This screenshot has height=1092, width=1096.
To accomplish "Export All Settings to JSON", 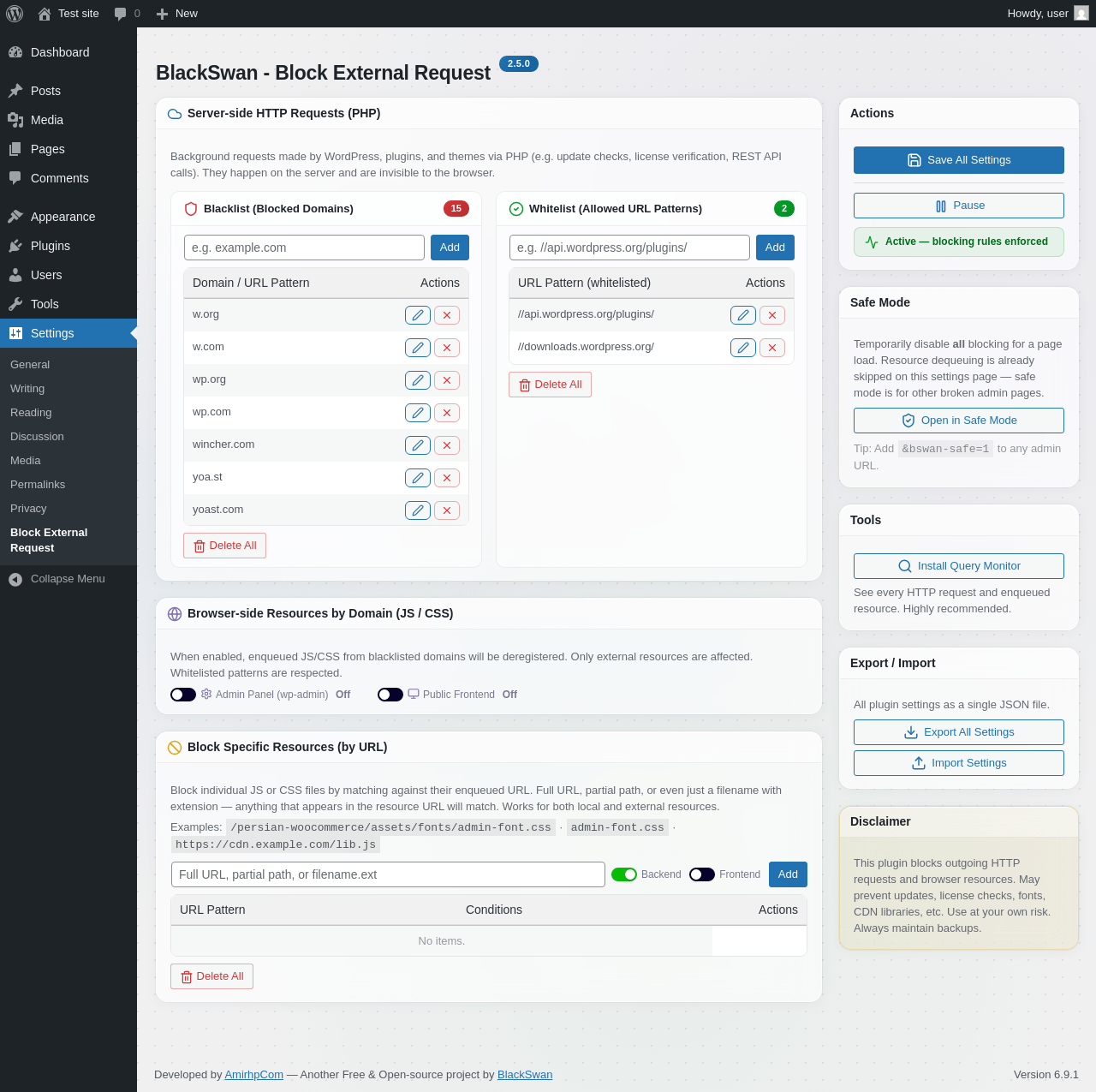I will click(x=959, y=732).
